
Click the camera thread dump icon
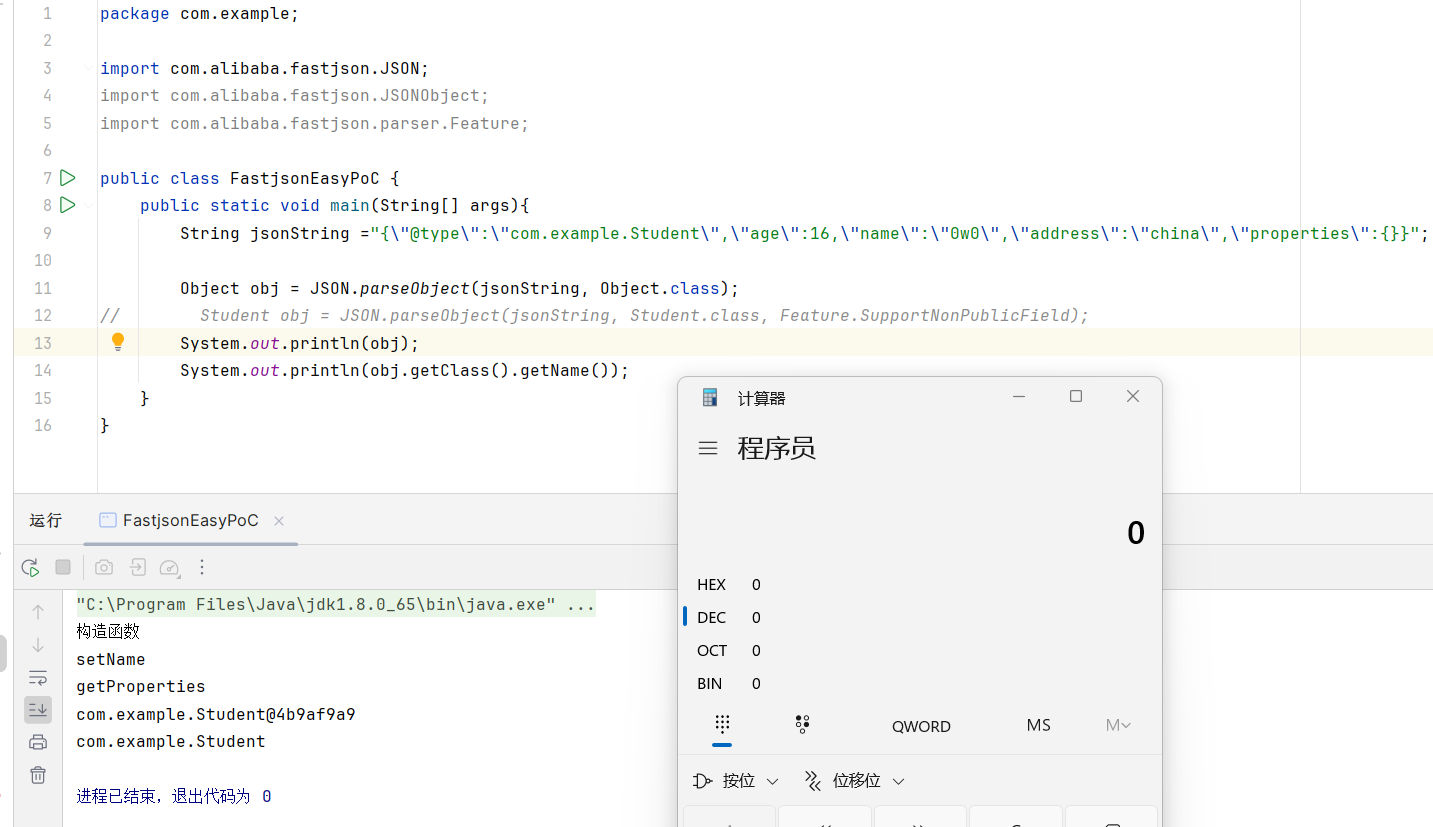[104, 567]
